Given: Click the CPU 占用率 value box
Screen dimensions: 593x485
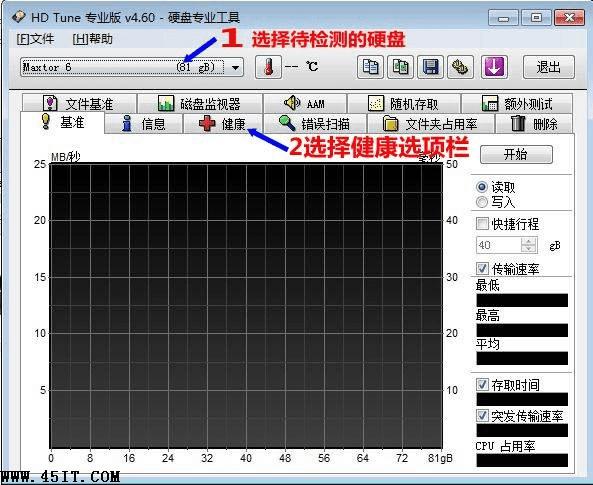Looking at the screenshot, I should click(x=522, y=460).
